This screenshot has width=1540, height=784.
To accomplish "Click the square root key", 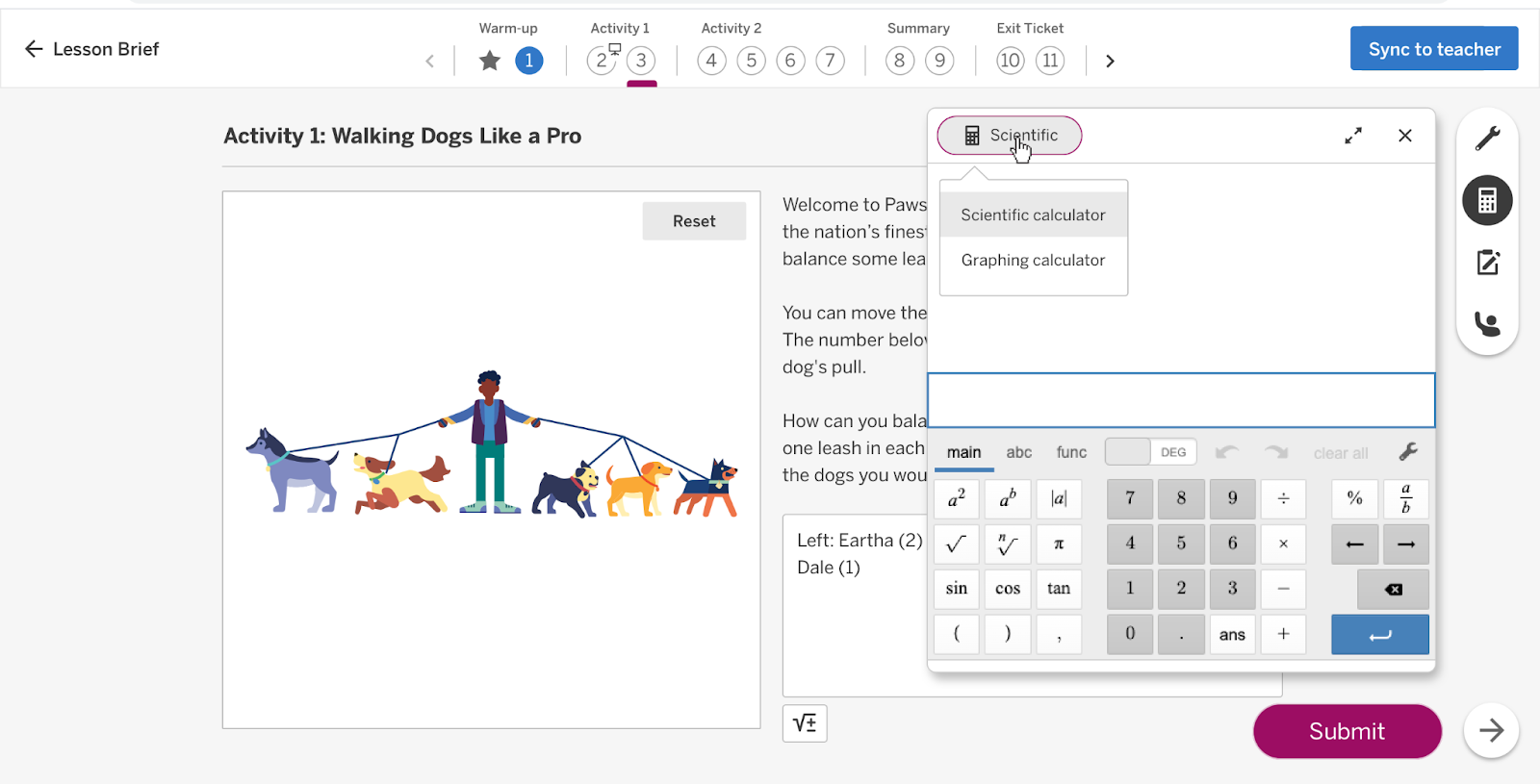I will point(957,544).
